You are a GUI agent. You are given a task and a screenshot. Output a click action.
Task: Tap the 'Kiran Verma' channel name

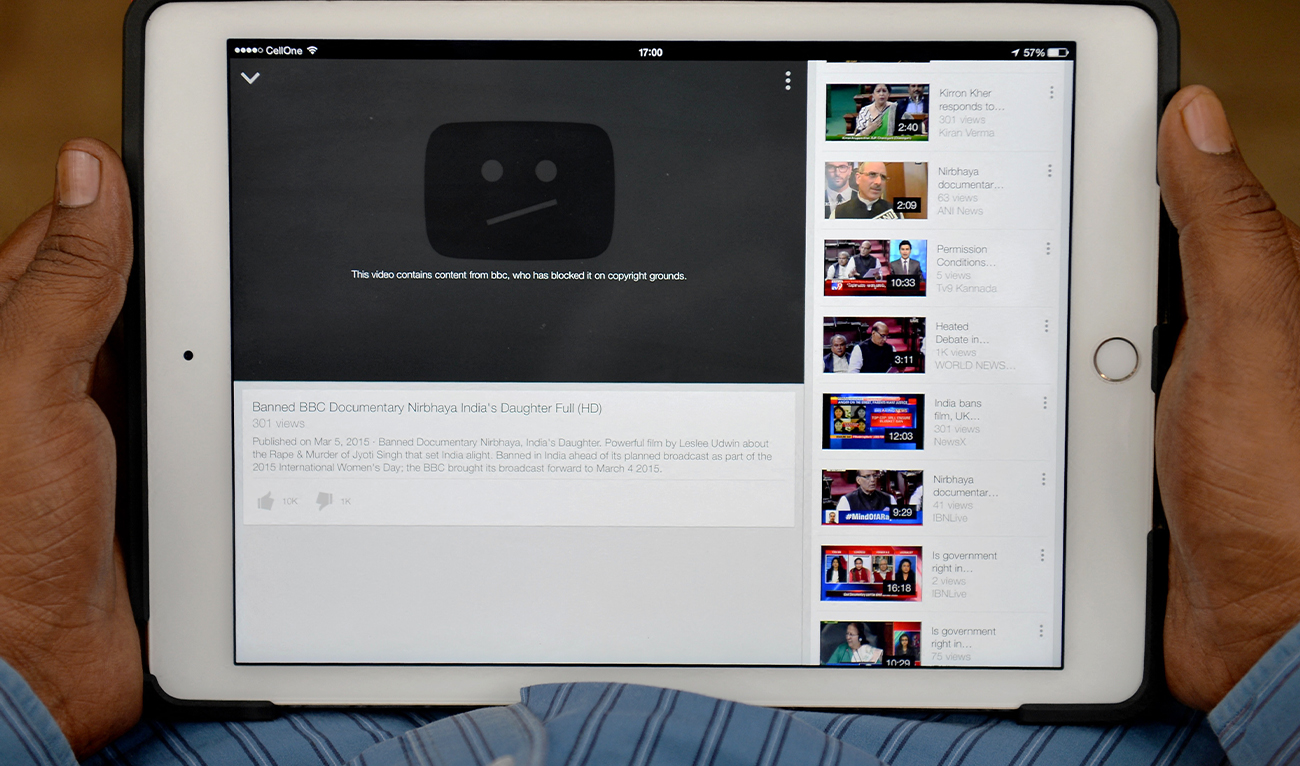(966, 133)
